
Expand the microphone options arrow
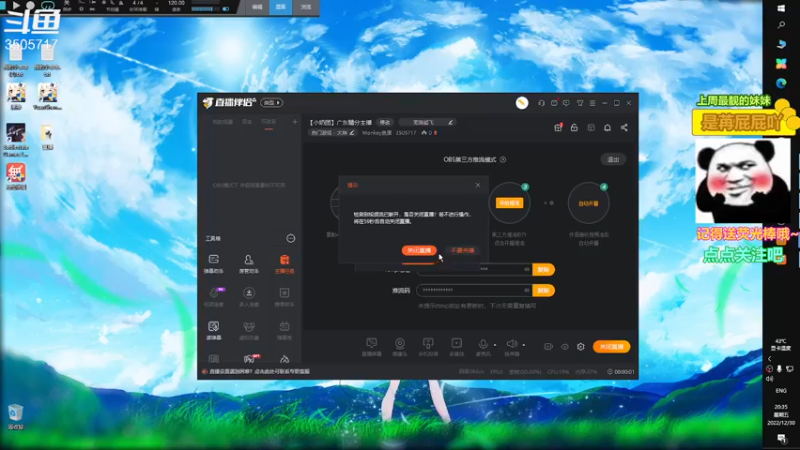[495, 345]
